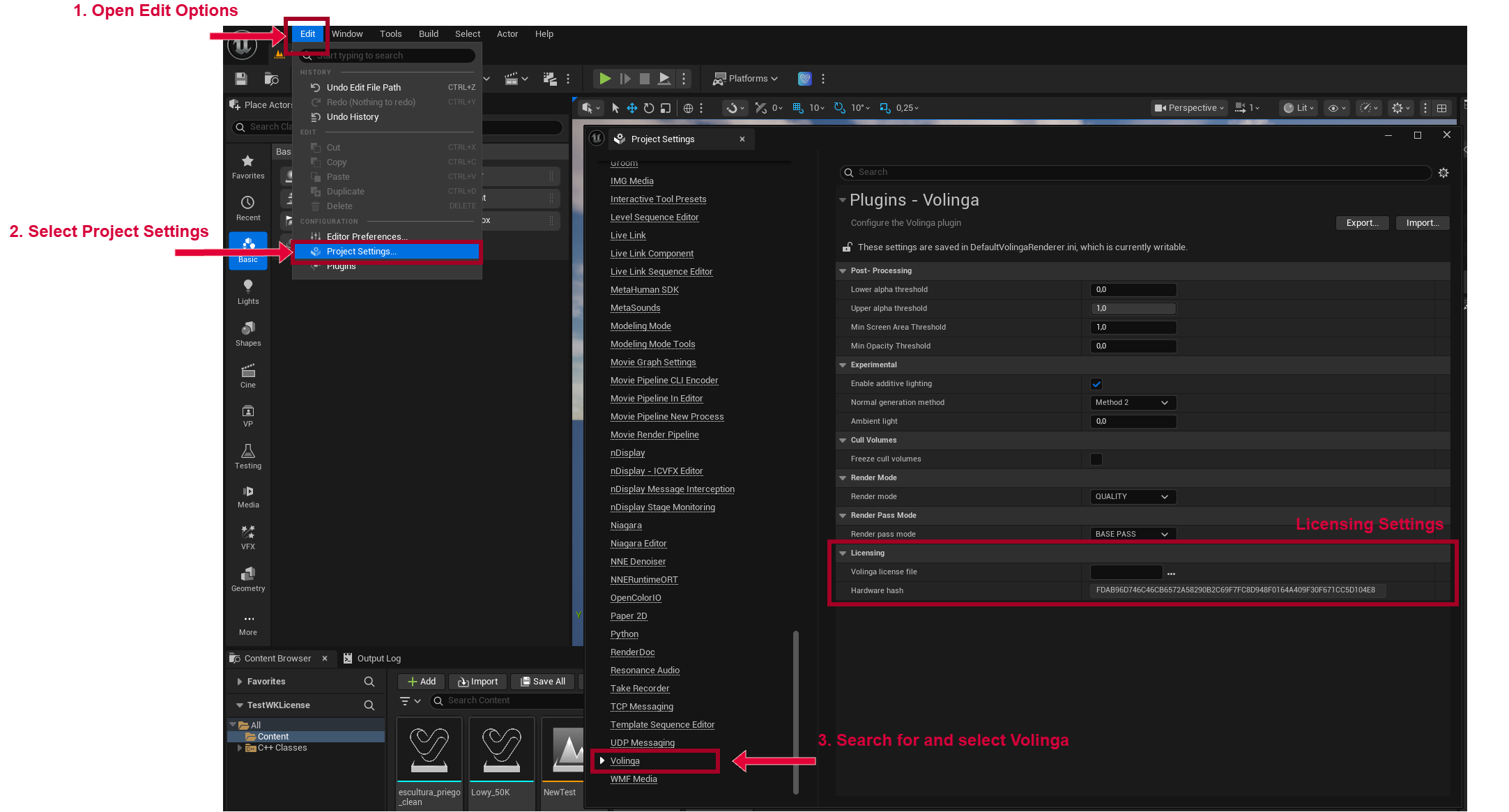1509x812 pixels.
Task: Select the rotate gizmo tool
Action: click(649, 108)
